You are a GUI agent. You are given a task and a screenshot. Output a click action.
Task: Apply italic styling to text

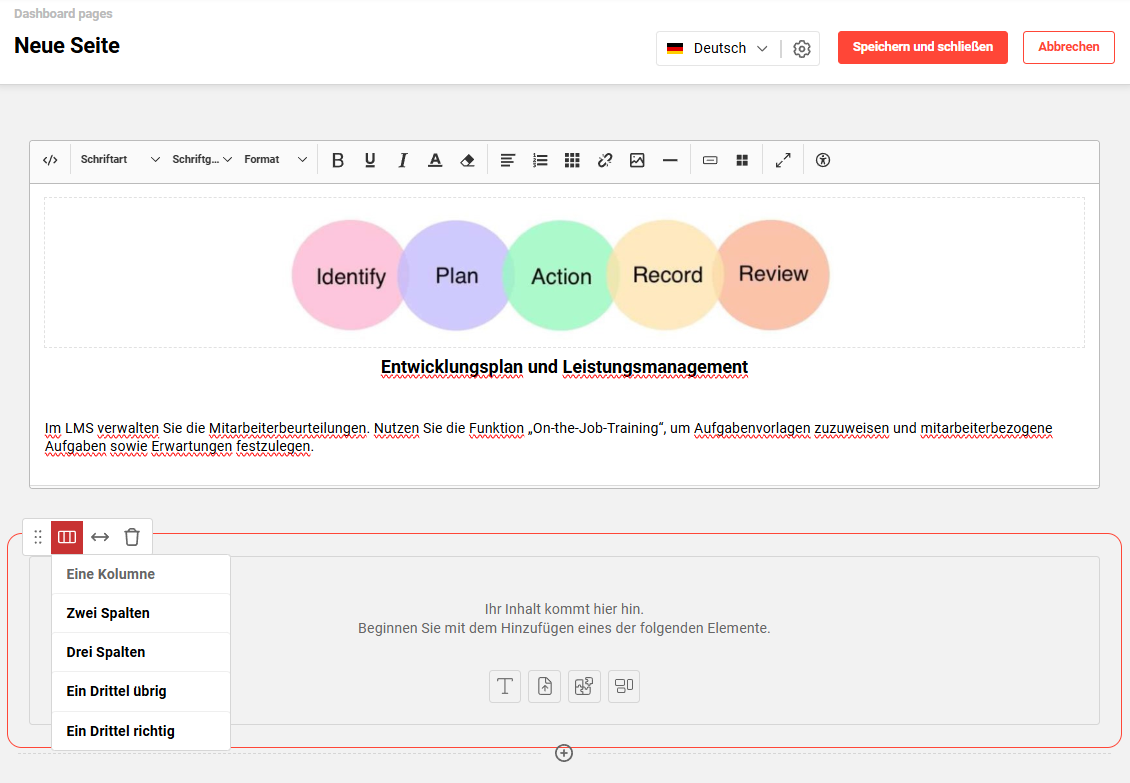coord(402,159)
